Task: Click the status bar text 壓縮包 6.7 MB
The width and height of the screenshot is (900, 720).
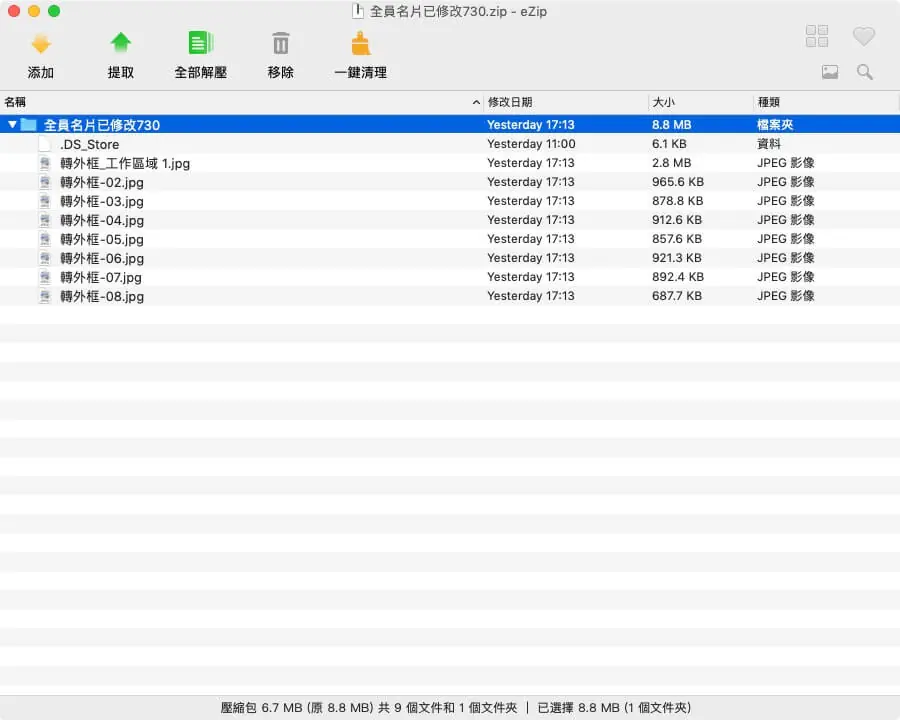Action: pos(261,707)
